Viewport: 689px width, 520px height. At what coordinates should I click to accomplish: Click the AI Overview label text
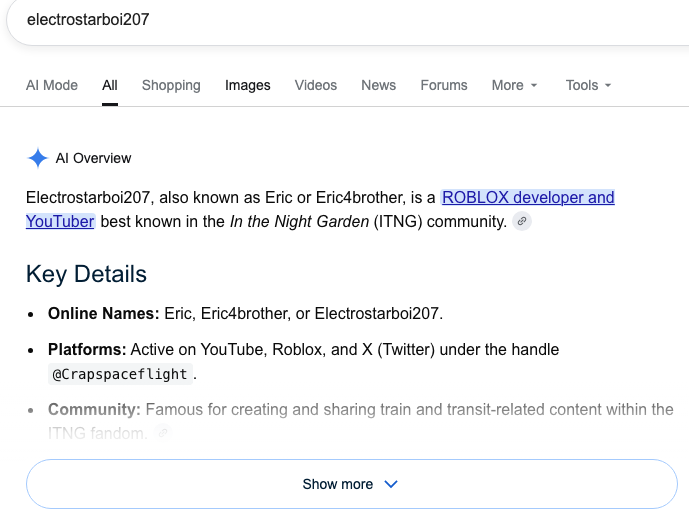pyautogui.click(x=93, y=158)
